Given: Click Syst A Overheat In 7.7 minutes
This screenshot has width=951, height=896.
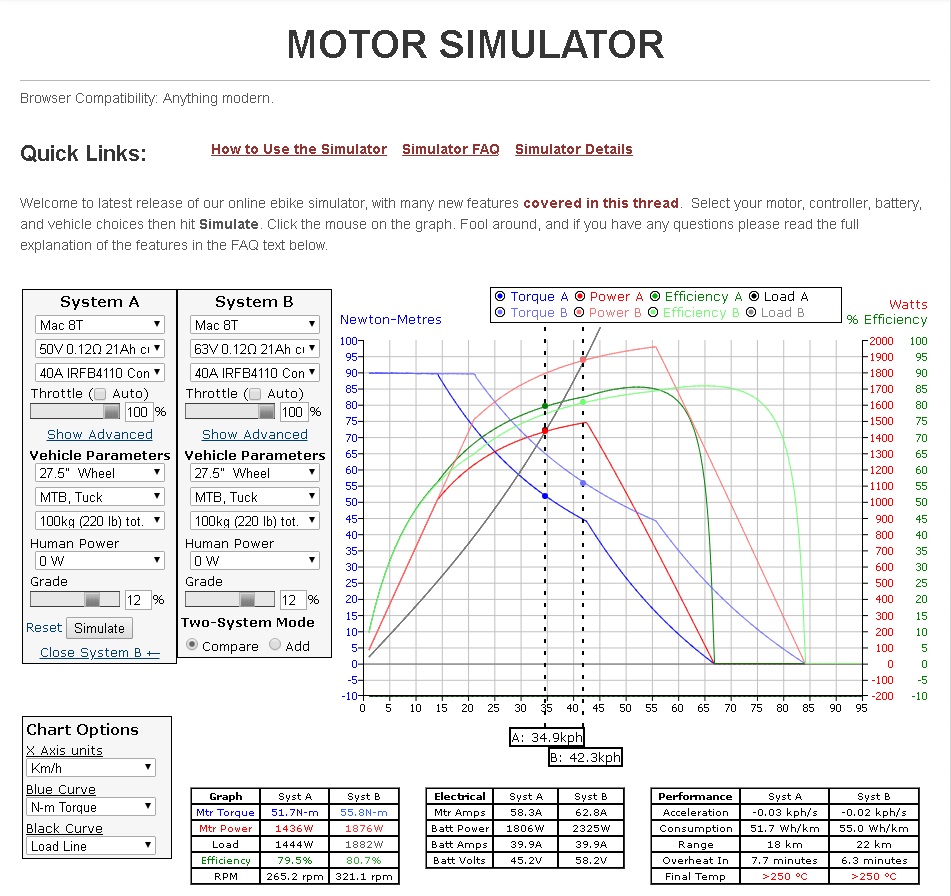Looking at the screenshot, I should click(785, 861).
